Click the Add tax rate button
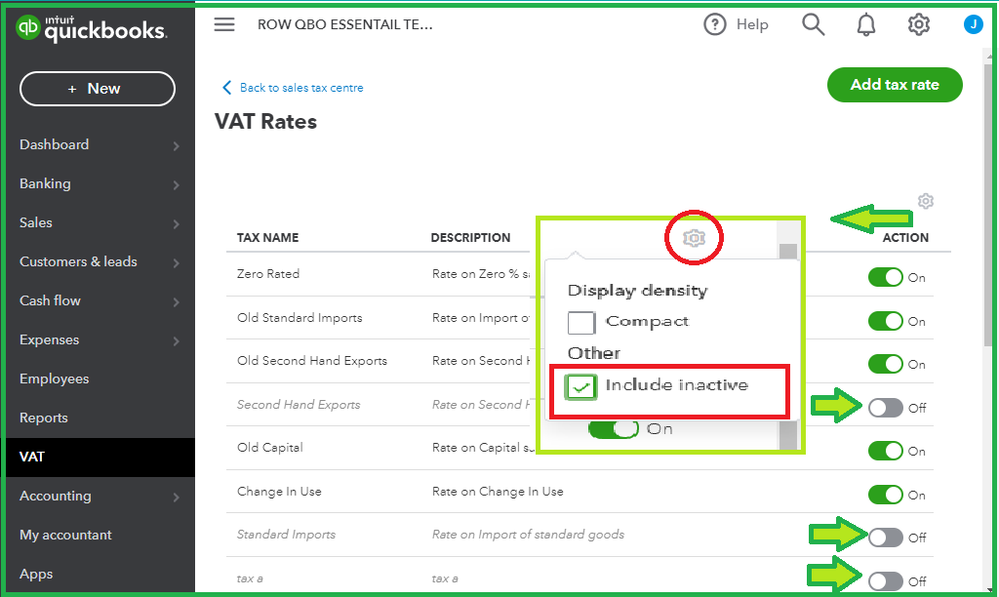 pyautogui.click(x=894, y=85)
